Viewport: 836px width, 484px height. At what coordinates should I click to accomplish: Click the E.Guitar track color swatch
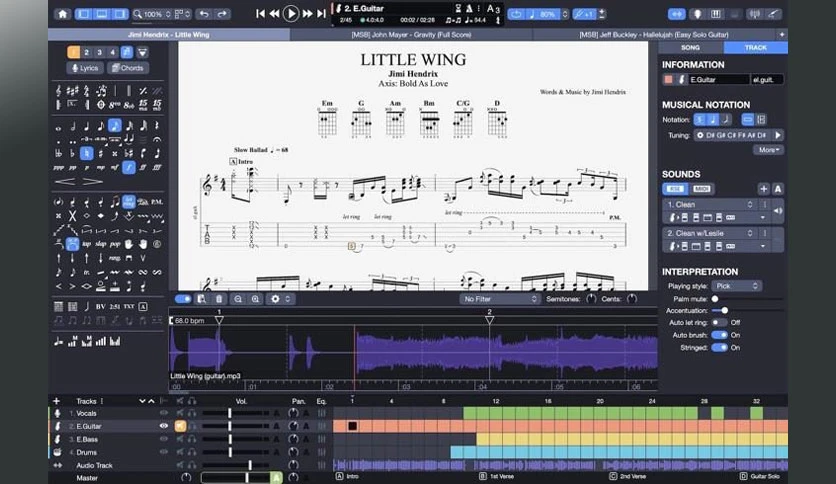click(x=668, y=79)
